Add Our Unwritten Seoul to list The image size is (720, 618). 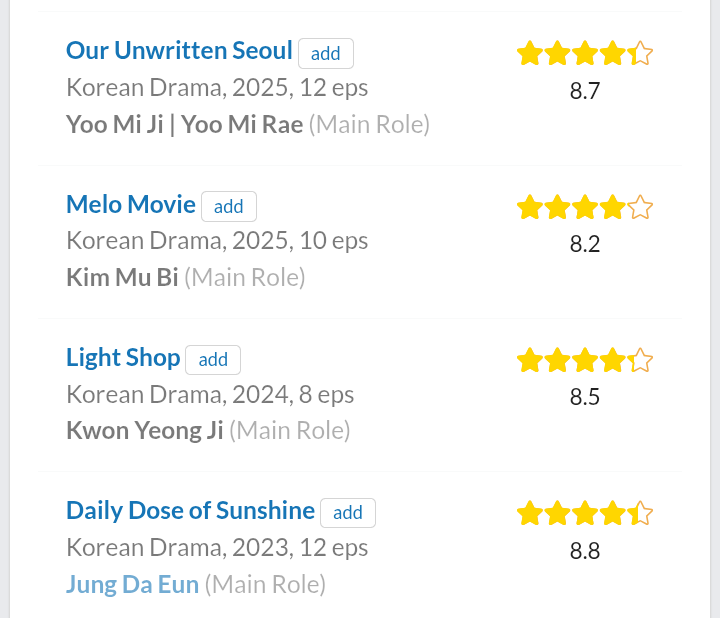[326, 54]
